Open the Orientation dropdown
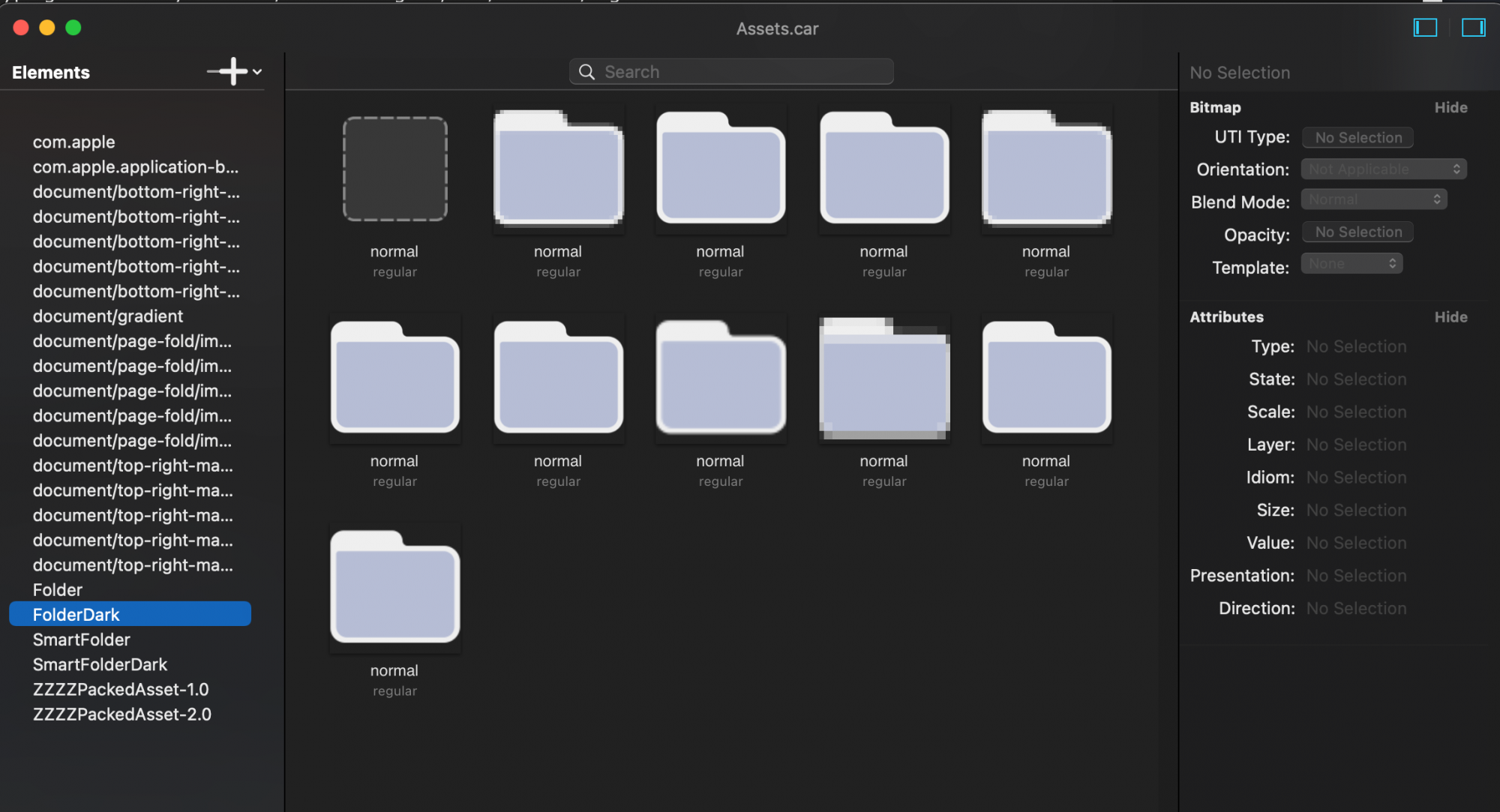 coord(1384,169)
